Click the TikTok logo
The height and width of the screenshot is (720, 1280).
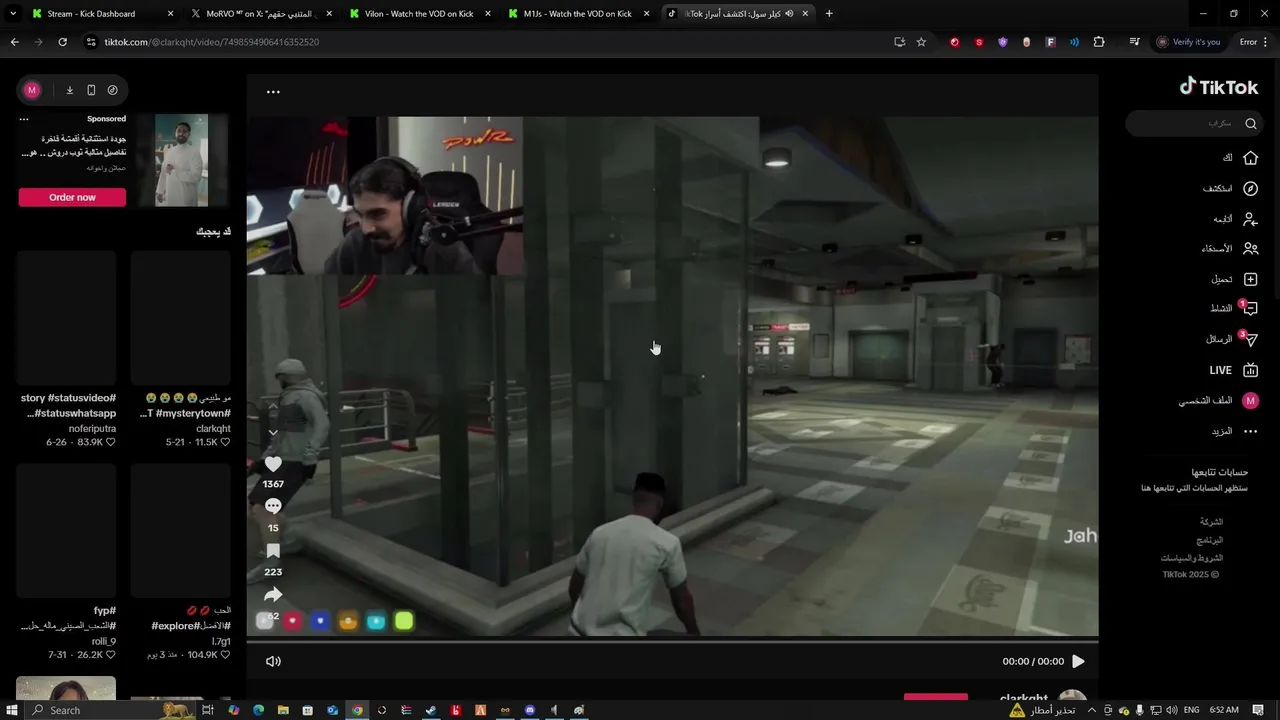(1219, 87)
